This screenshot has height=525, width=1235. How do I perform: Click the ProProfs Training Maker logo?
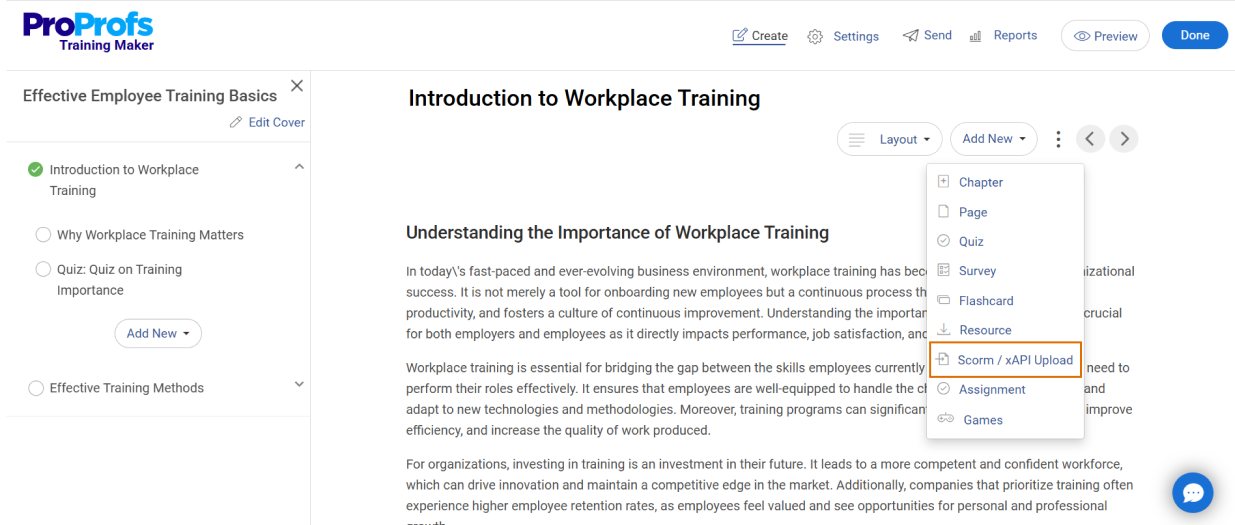tap(89, 31)
